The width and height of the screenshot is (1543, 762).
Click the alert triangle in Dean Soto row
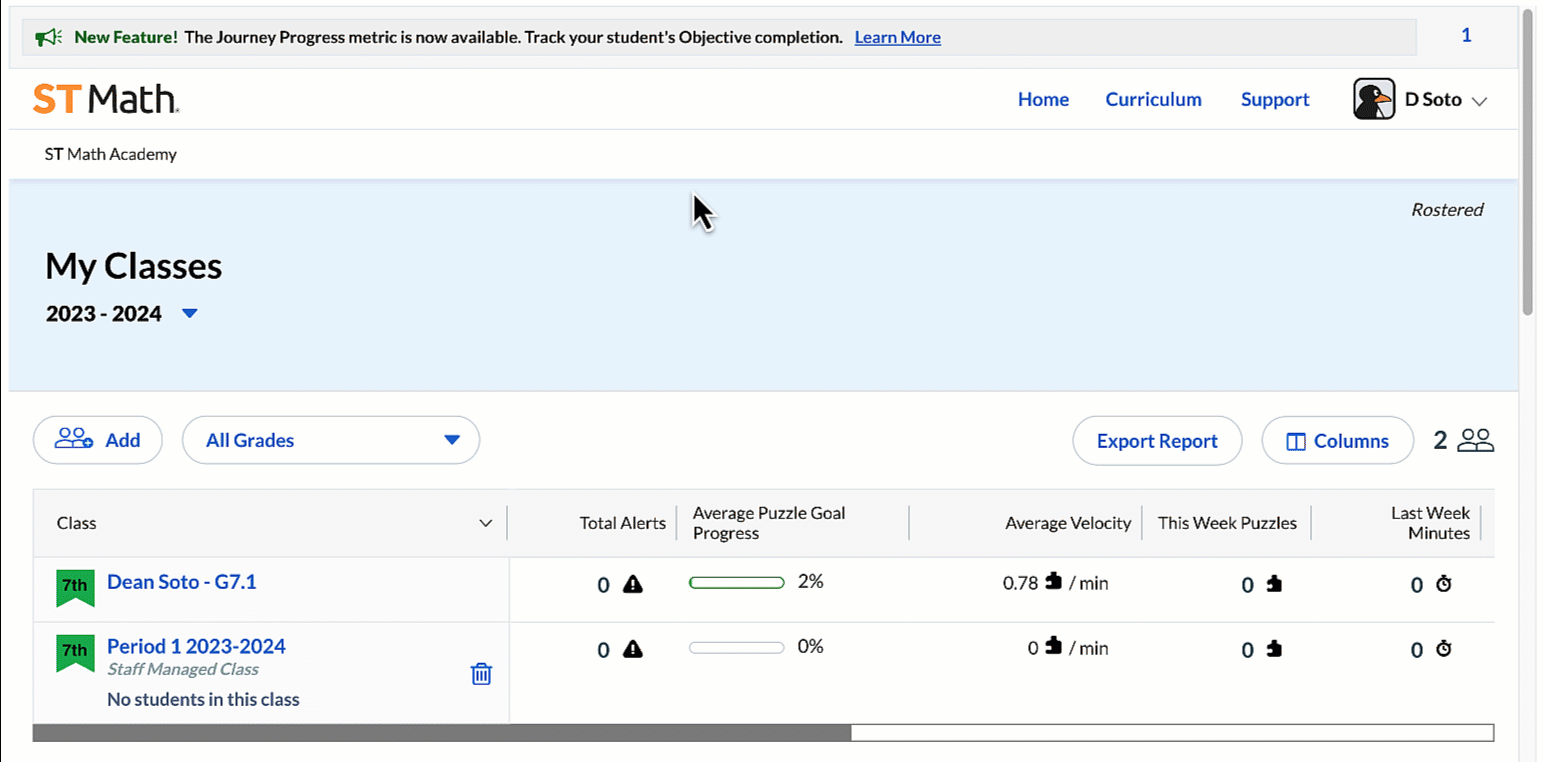click(633, 585)
